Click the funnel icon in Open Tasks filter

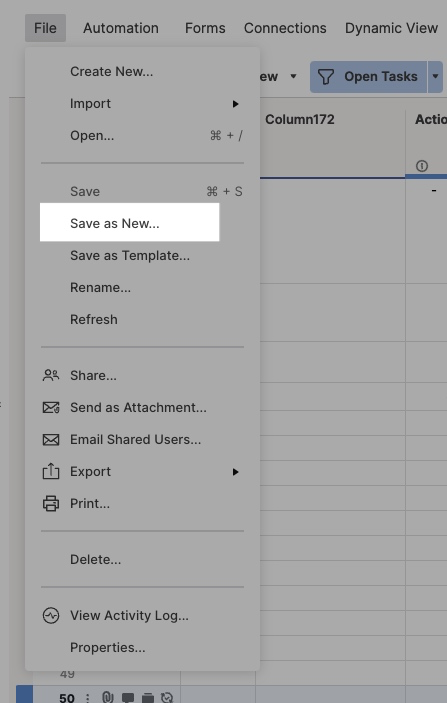(x=326, y=77)
